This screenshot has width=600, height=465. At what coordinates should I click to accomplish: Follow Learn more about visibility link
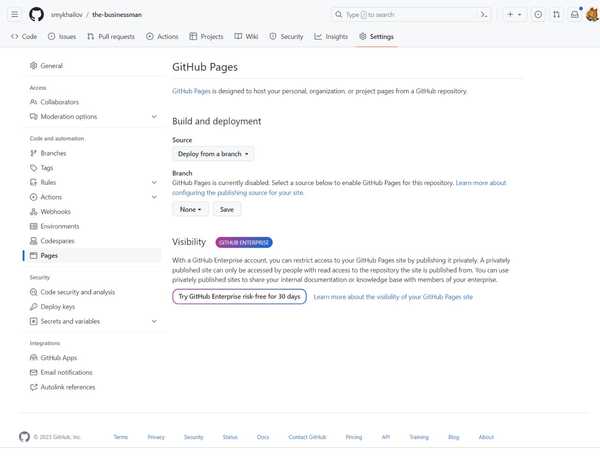coord(393,297)
